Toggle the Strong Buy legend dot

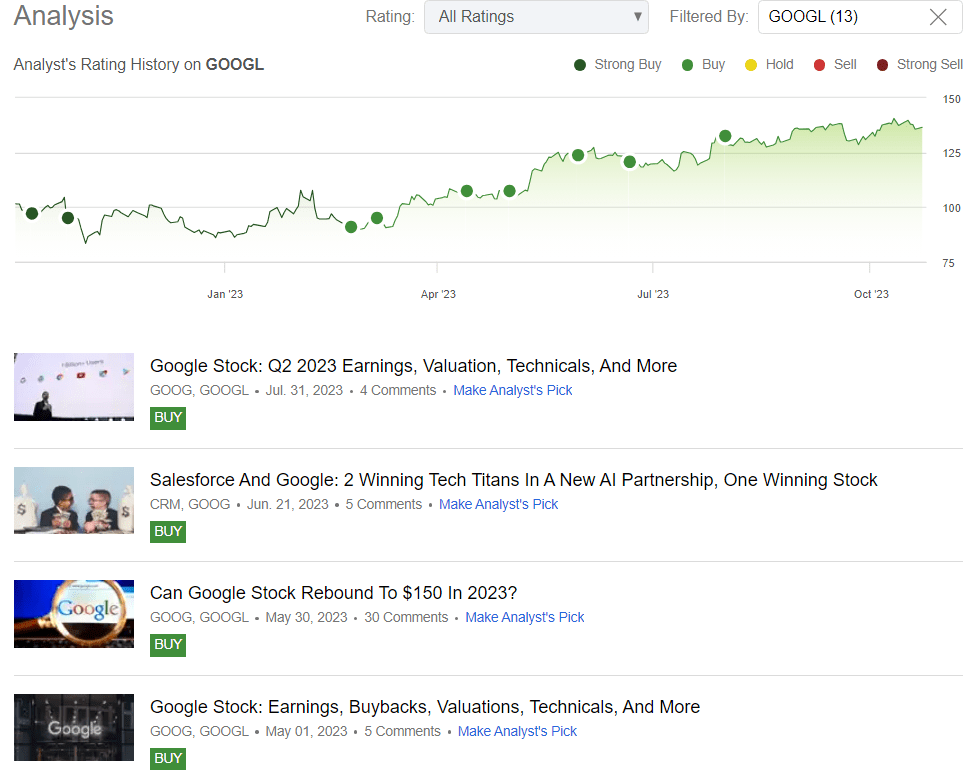pos(580,65)
